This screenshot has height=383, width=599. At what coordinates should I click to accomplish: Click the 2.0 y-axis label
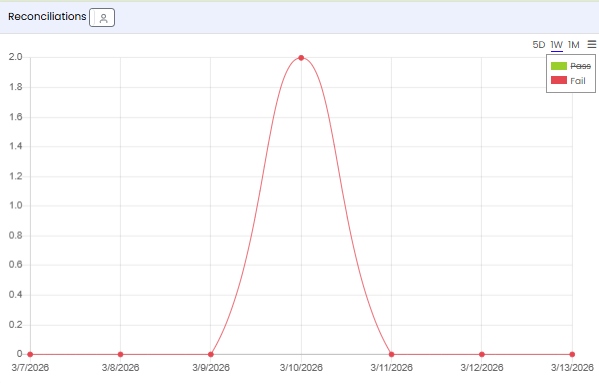(x=16, y=57)
